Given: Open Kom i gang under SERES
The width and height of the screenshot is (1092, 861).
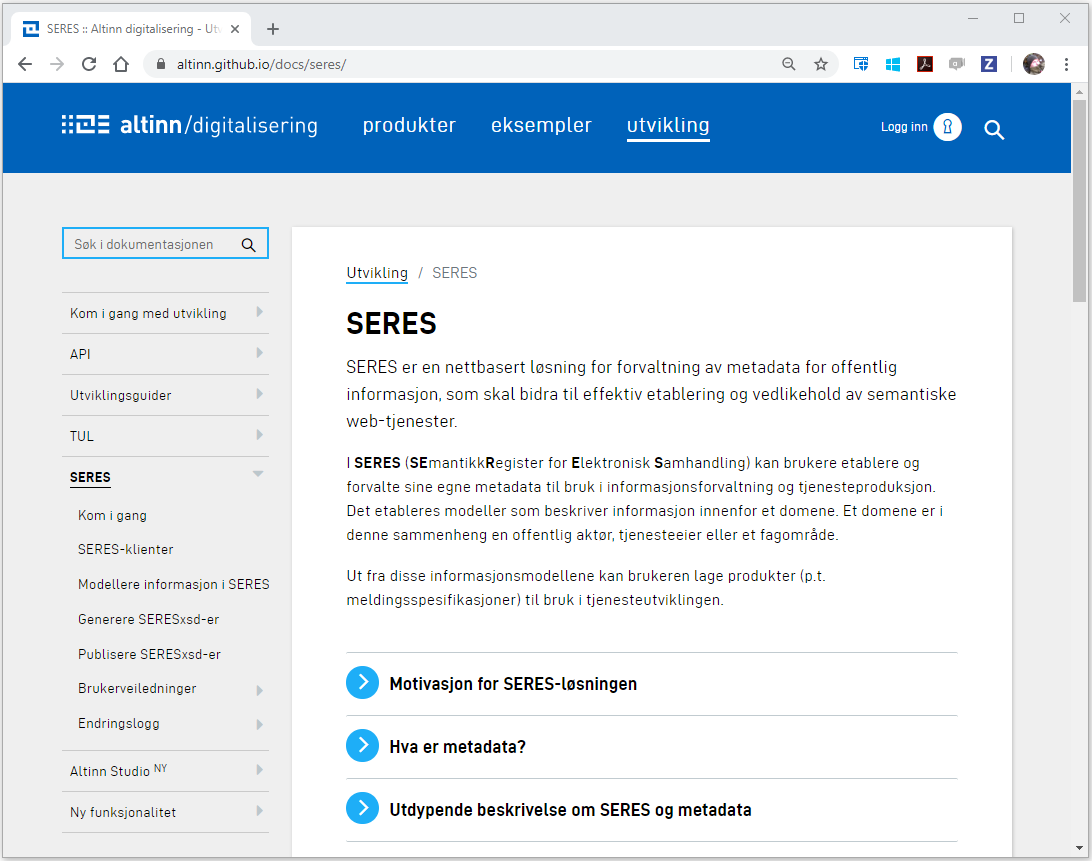Looking at the screenshot, I should (112, 515).
